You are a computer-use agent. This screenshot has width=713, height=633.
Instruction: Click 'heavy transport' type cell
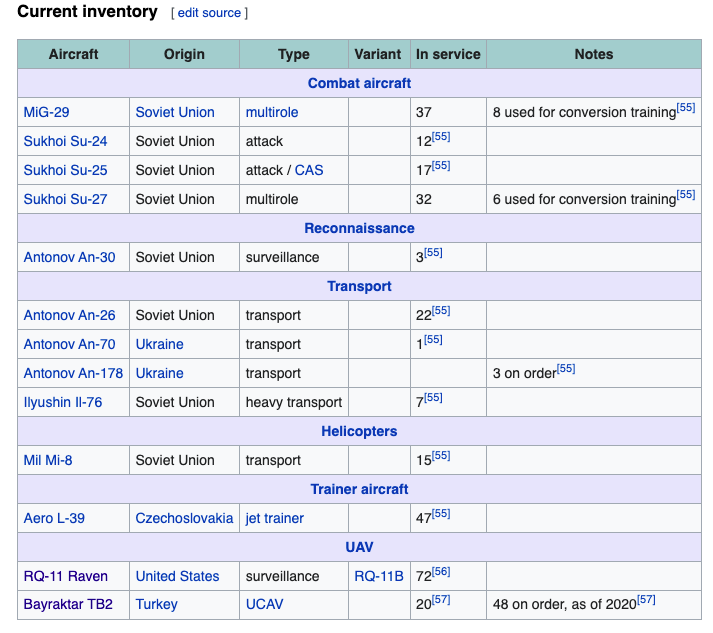294,402
